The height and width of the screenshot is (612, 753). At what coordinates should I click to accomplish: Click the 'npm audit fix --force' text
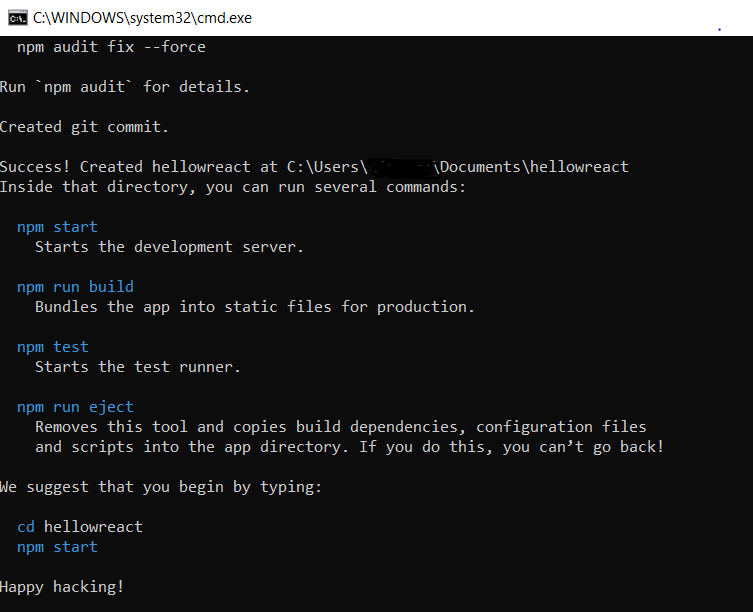coord(111,47)
